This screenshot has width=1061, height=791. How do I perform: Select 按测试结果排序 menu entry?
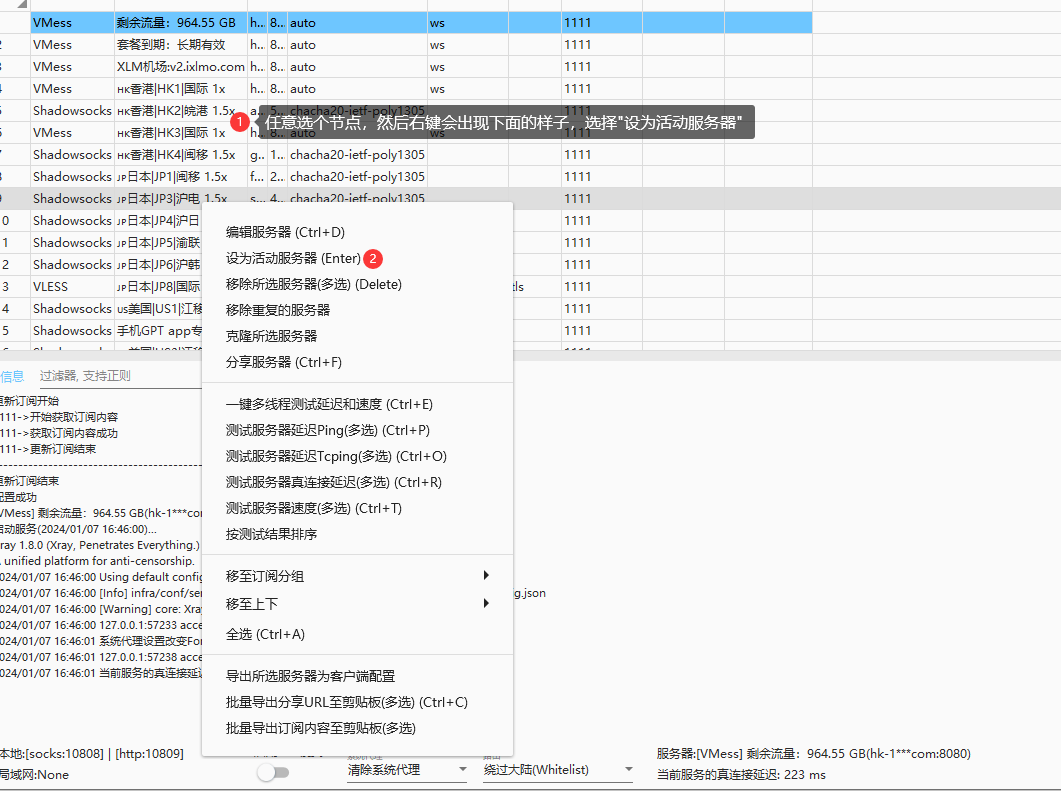click(x=271, y=534)
